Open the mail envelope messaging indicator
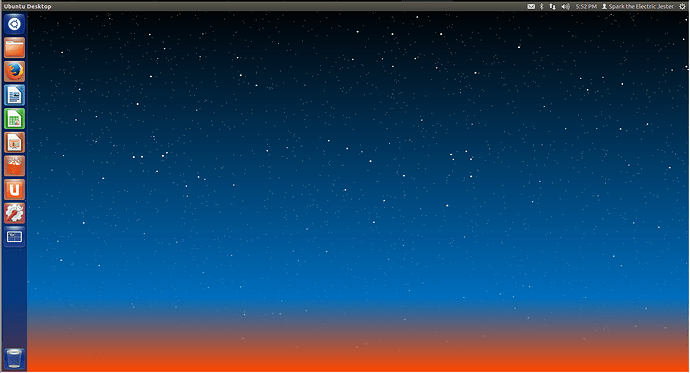This screenshot has width=690, height=373. (531, 7)
